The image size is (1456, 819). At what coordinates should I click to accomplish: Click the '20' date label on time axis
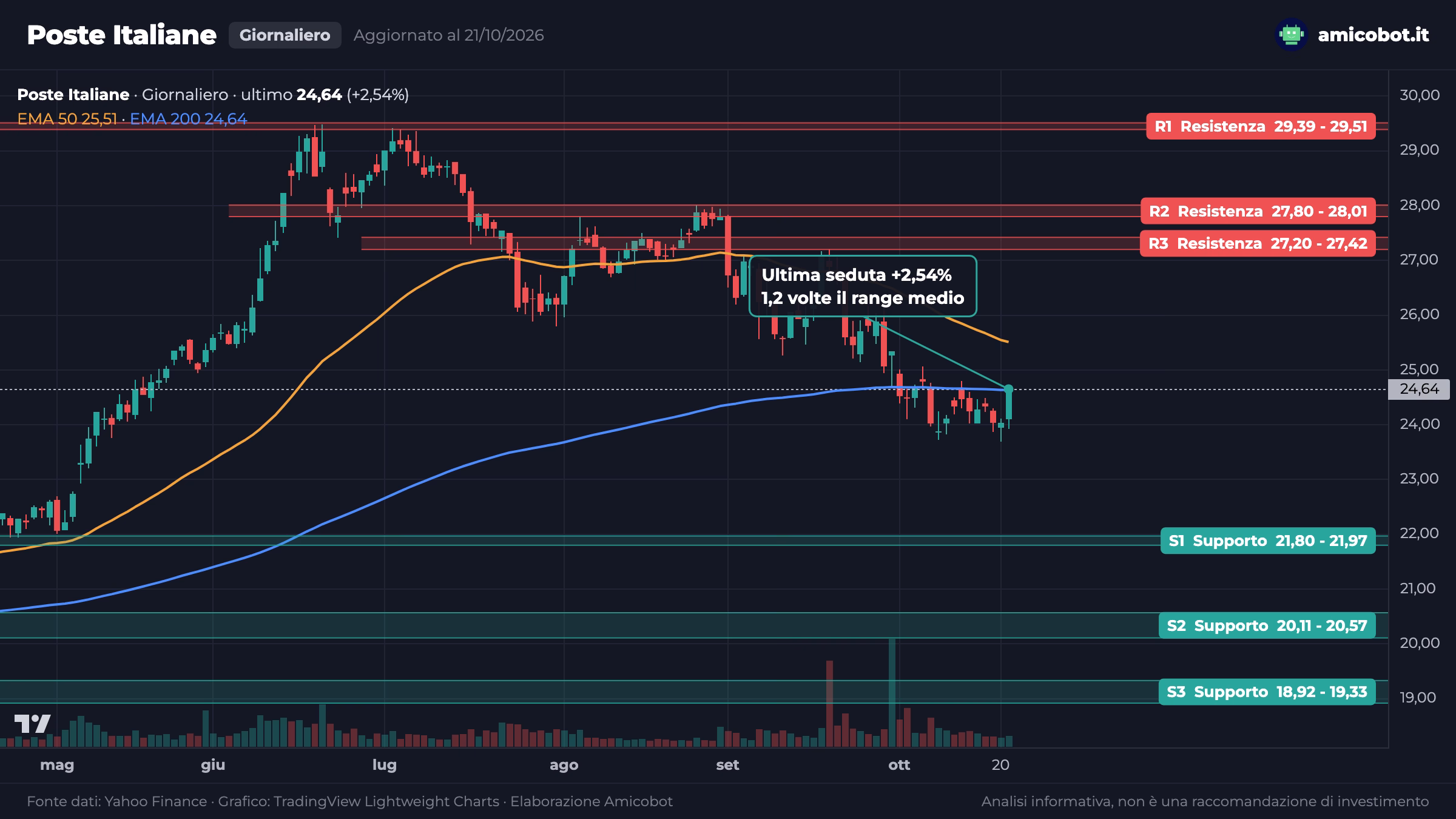point(1000,765)
